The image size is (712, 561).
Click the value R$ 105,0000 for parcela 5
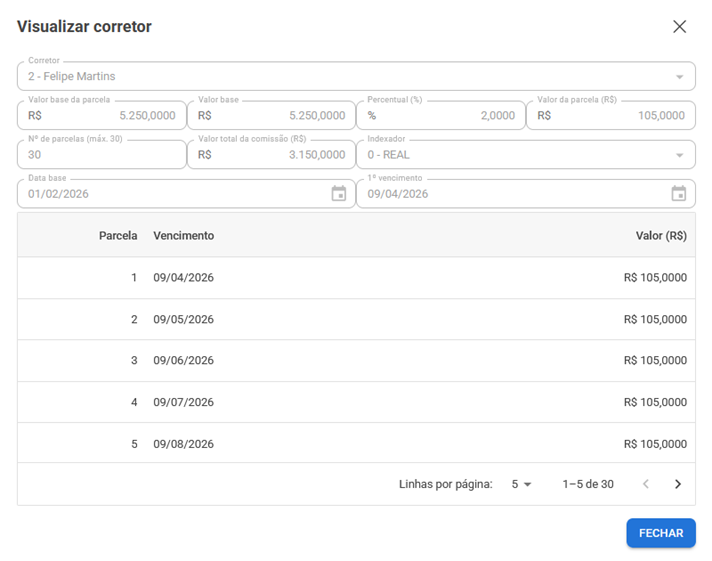pos(655,444)
